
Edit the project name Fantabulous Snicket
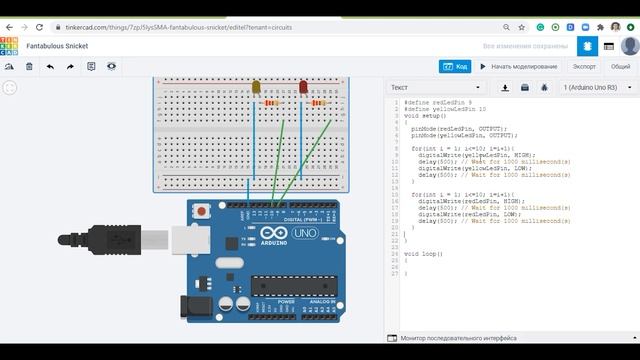click(57, 46)
